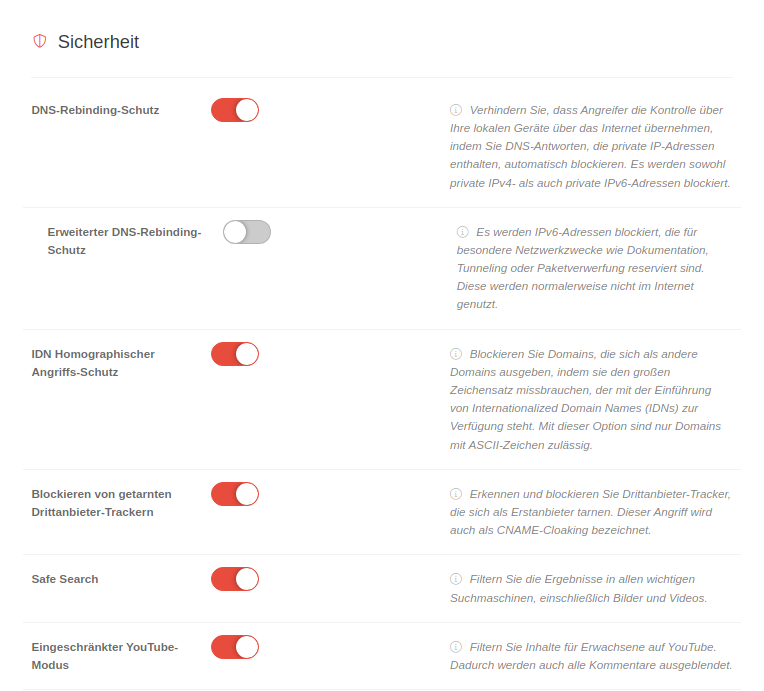Enable Erweiterter DNS-Rebinding-Schutz switch
Screen dimensions: 764x691
tap(247, 232)
